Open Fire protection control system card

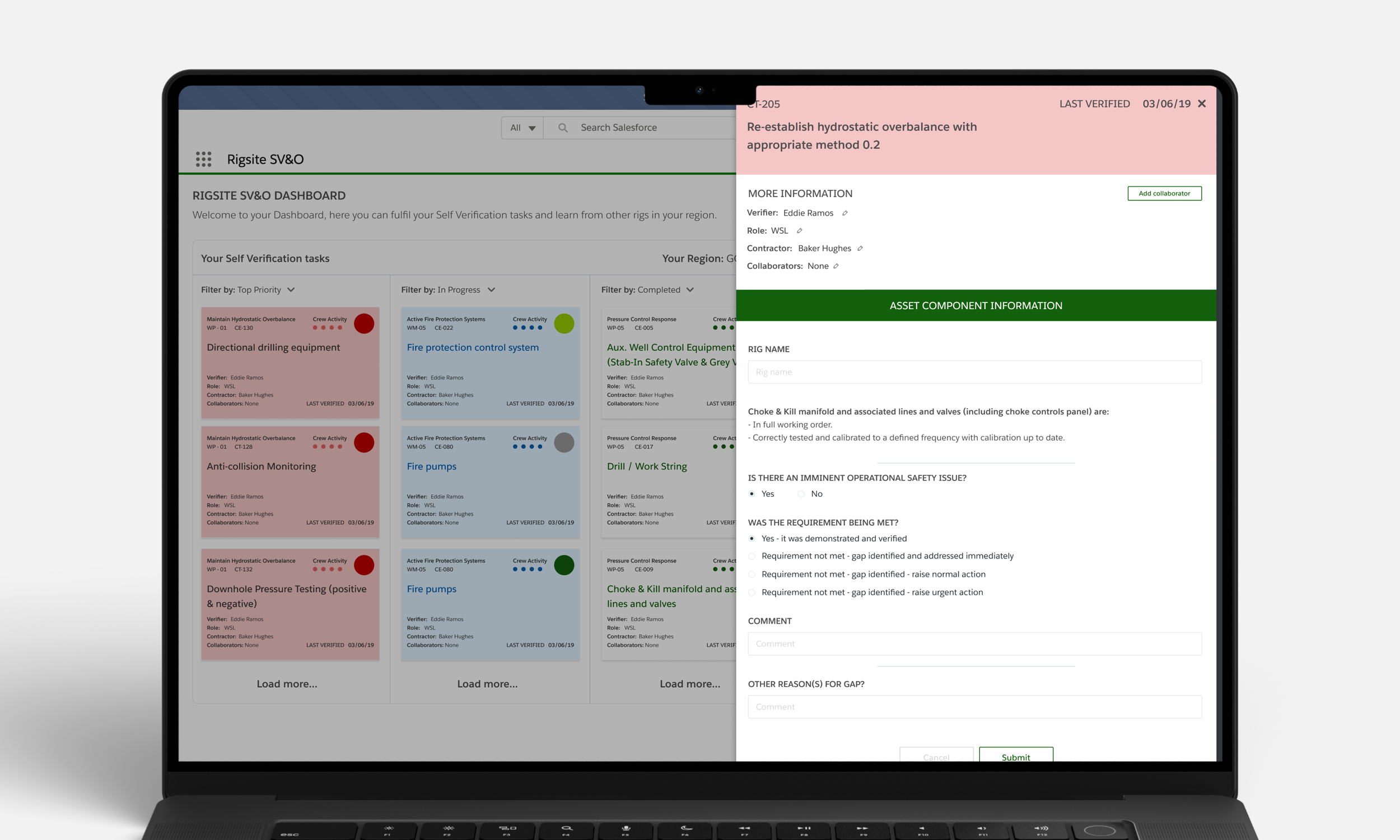coord(473,348)
